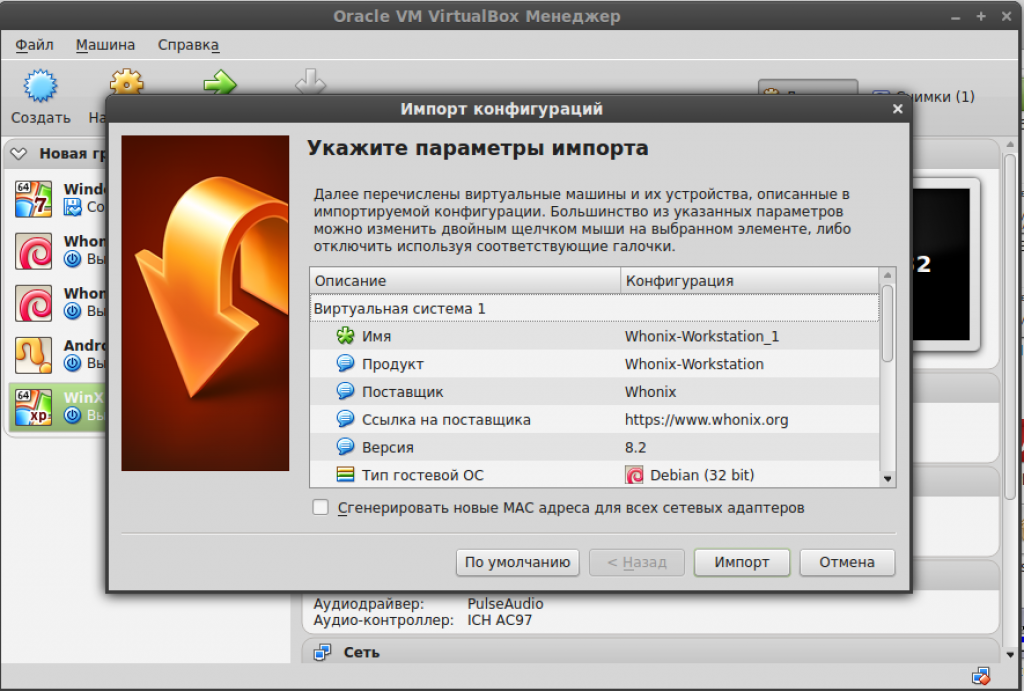Select the WinXP VM icon in the list
Viewport: 1024px width, 691px height.
tap(33, 407)
